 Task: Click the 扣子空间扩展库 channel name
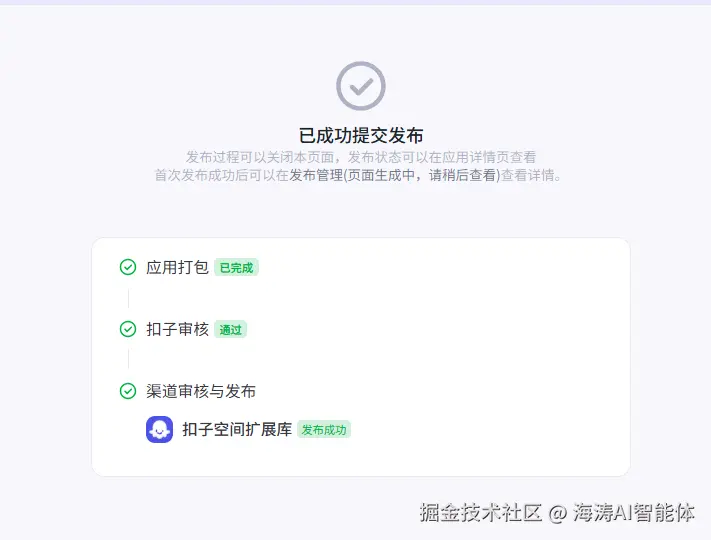[237, 429]
